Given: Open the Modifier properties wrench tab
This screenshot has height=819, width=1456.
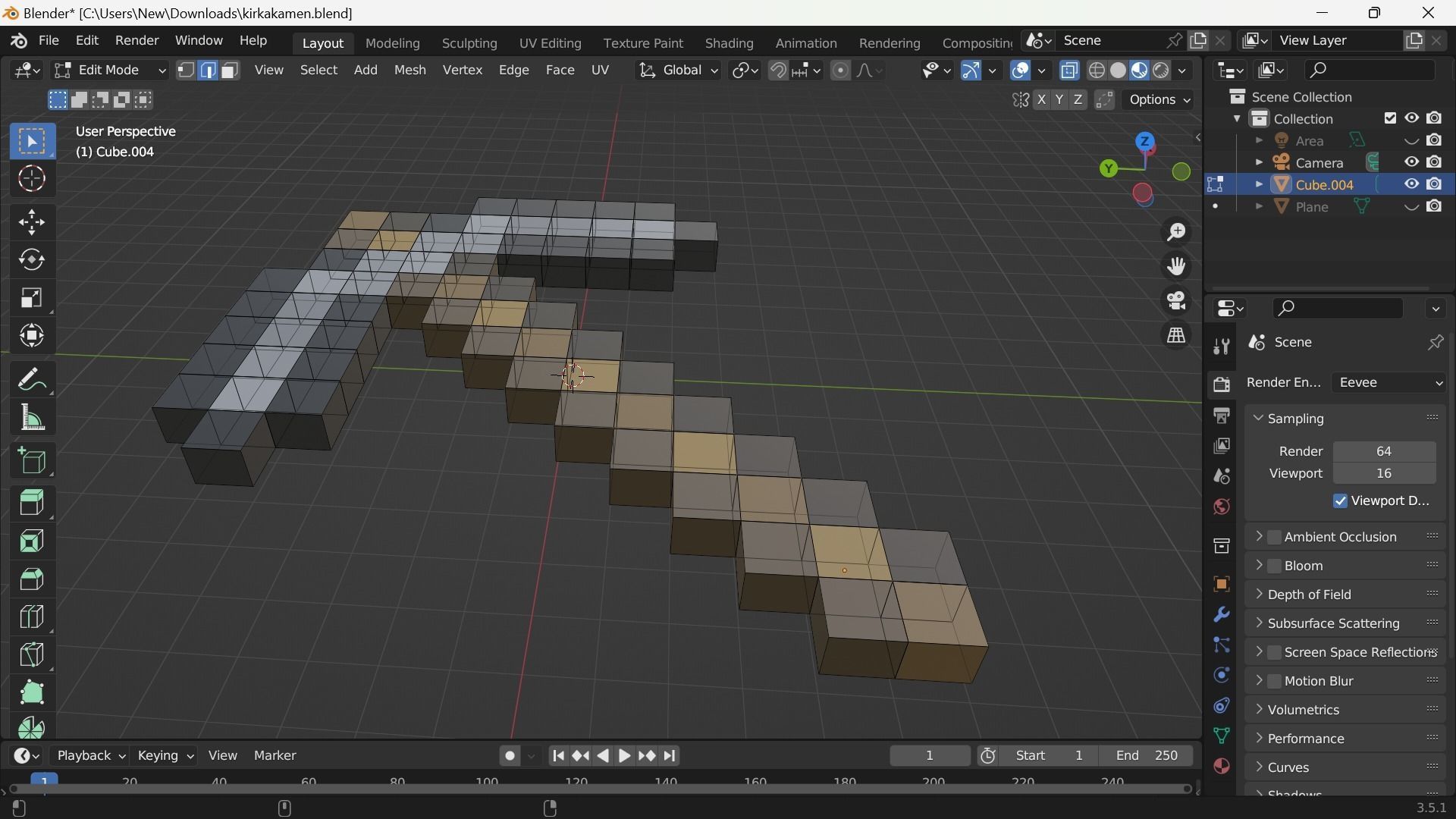Looking at the screenshot, I should coord(1221,614).
